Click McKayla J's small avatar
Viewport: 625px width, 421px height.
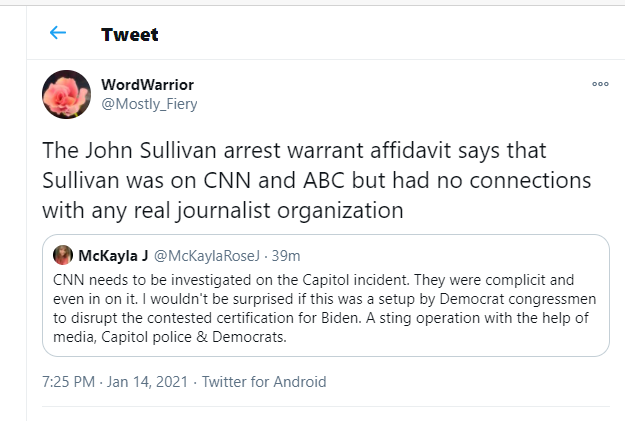point(62,254)
